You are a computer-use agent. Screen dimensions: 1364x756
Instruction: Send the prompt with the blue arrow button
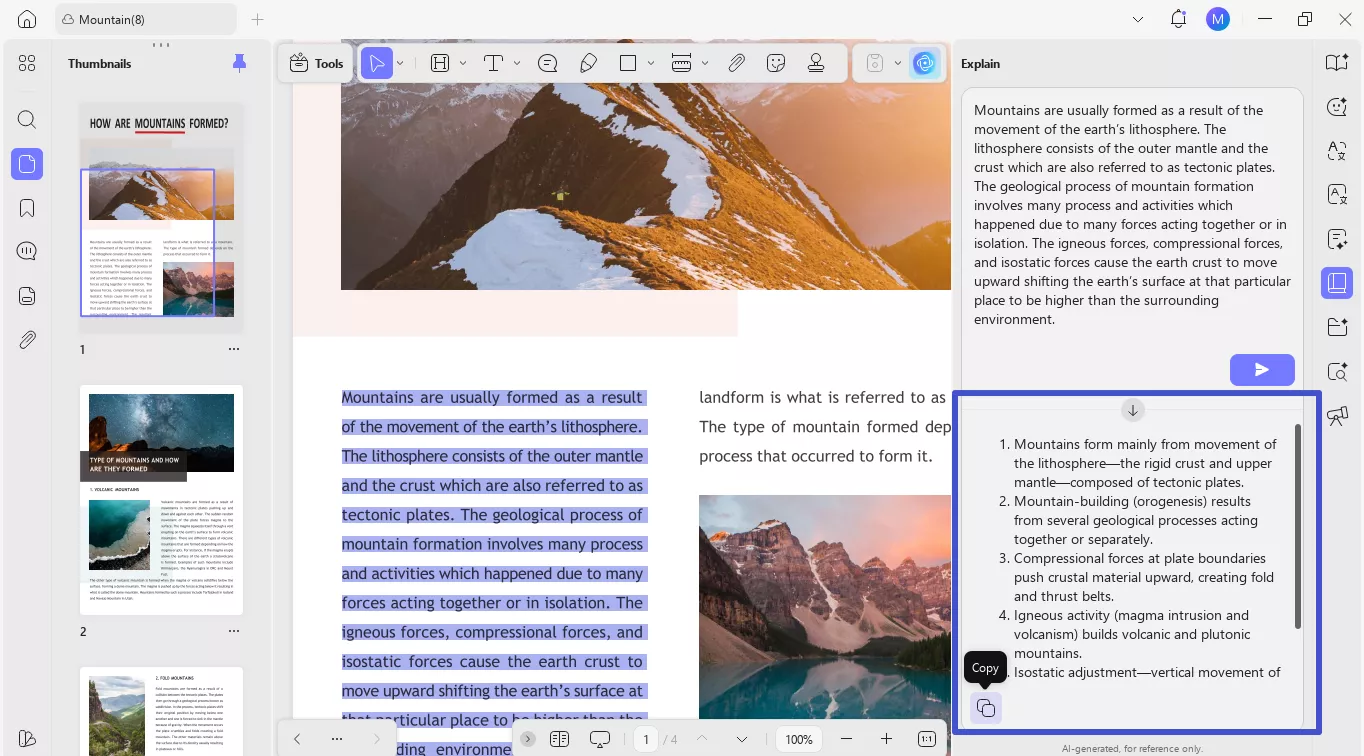click(x=1261, y=369)
